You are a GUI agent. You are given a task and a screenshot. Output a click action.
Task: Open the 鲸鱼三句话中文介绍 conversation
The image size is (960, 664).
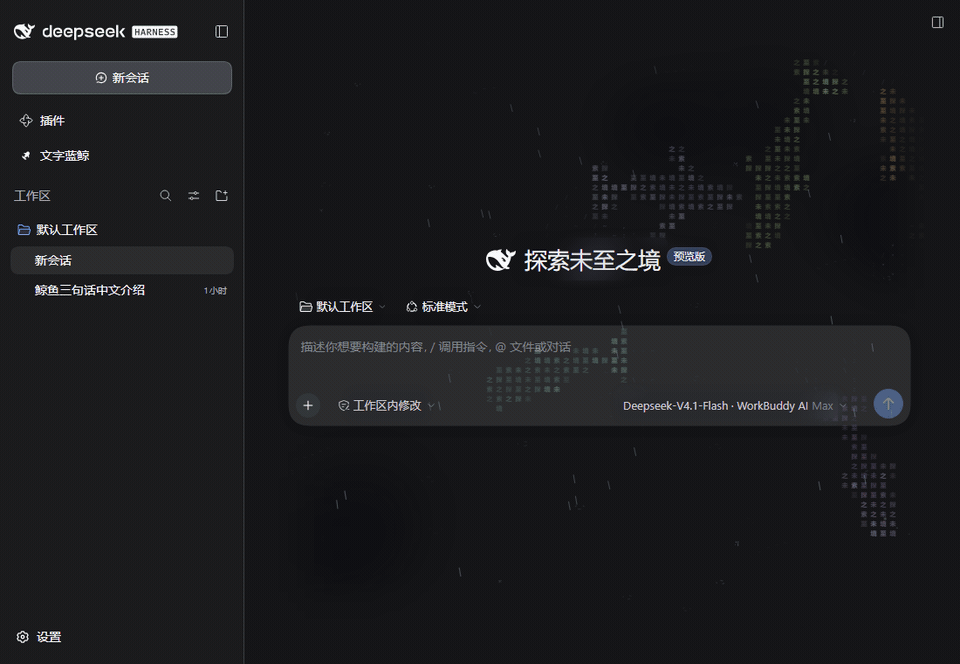point(122,290)
